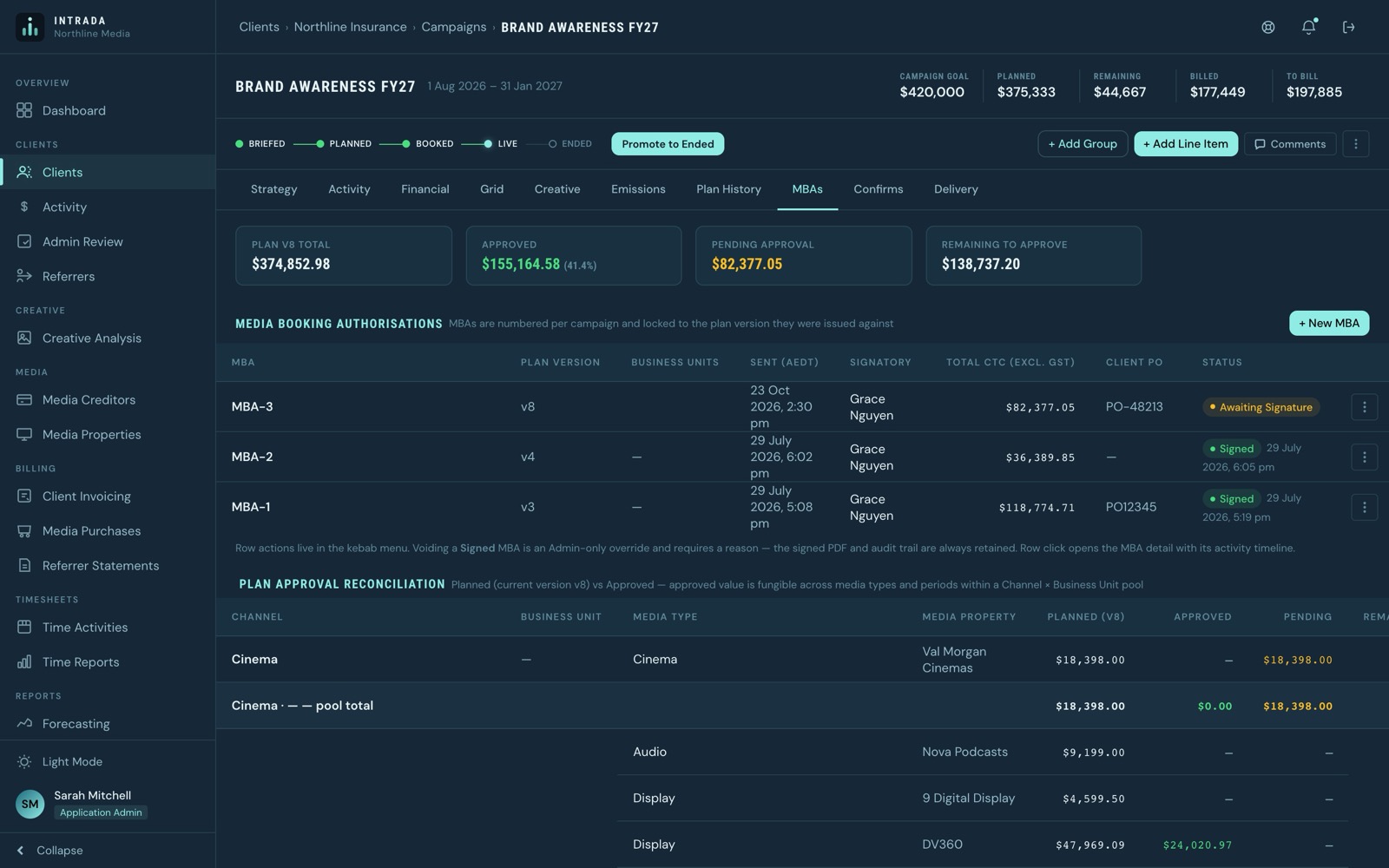Open Sarah Mitchell user profile

click(x=108, y=803)
